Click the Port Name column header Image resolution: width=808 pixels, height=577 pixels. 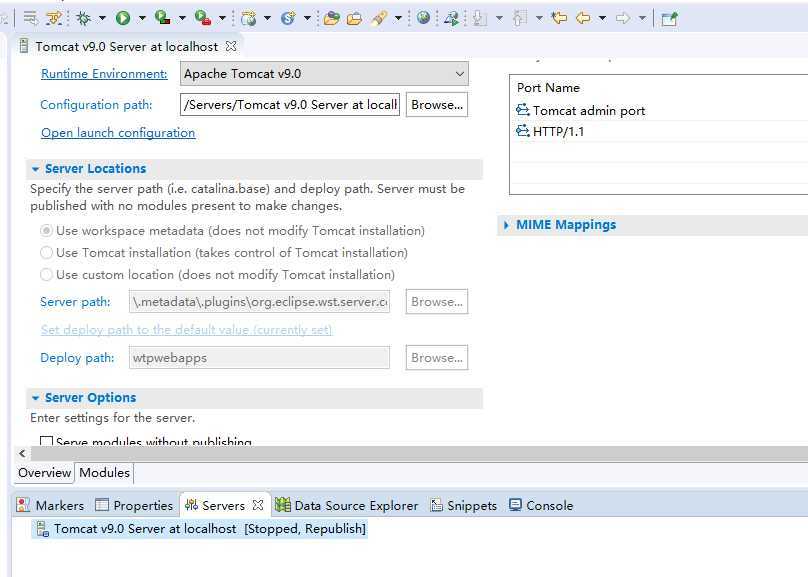point(548,88)
